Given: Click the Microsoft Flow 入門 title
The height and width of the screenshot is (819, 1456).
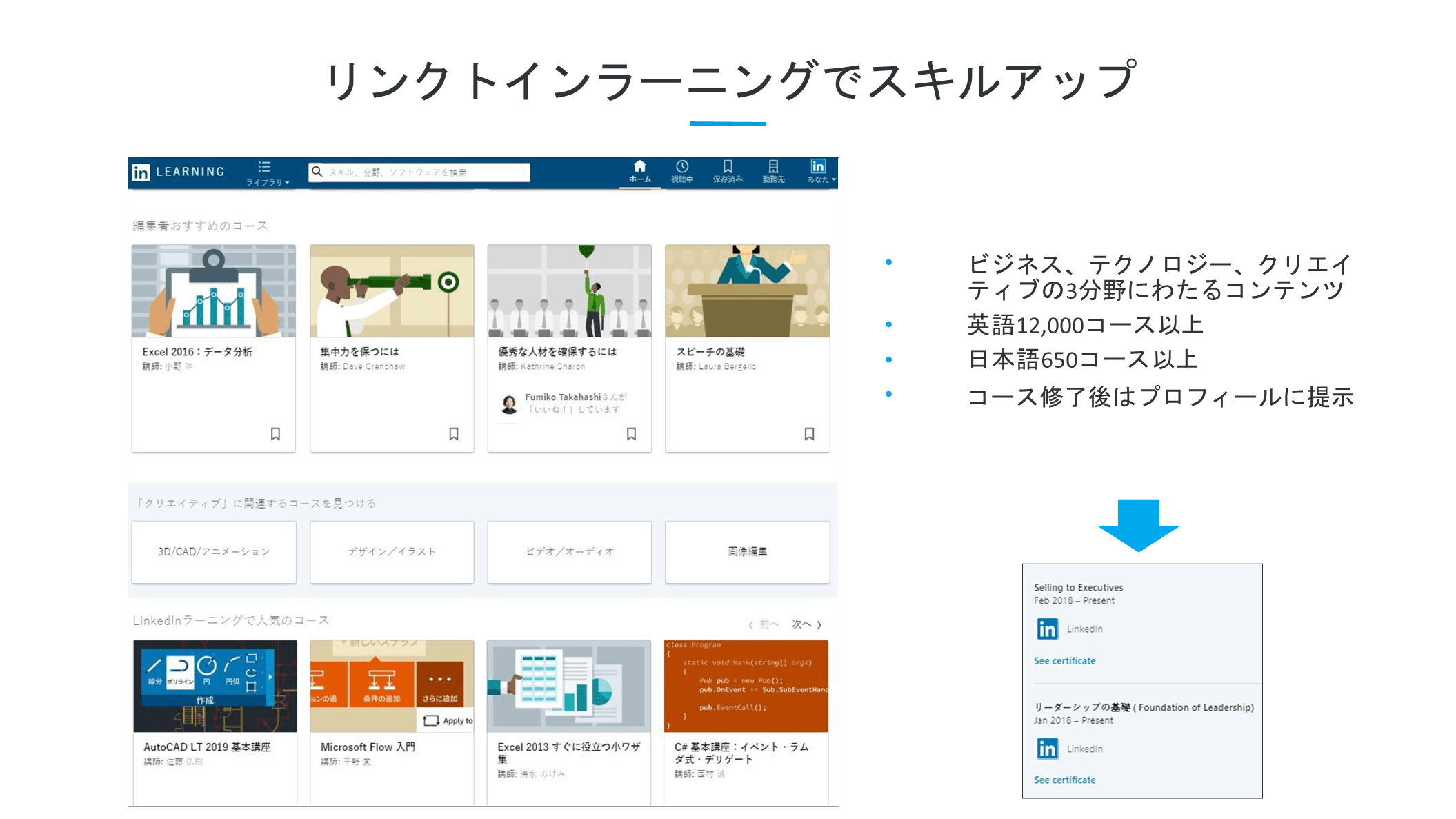Looking at the screenshot, I should [368, 747].
